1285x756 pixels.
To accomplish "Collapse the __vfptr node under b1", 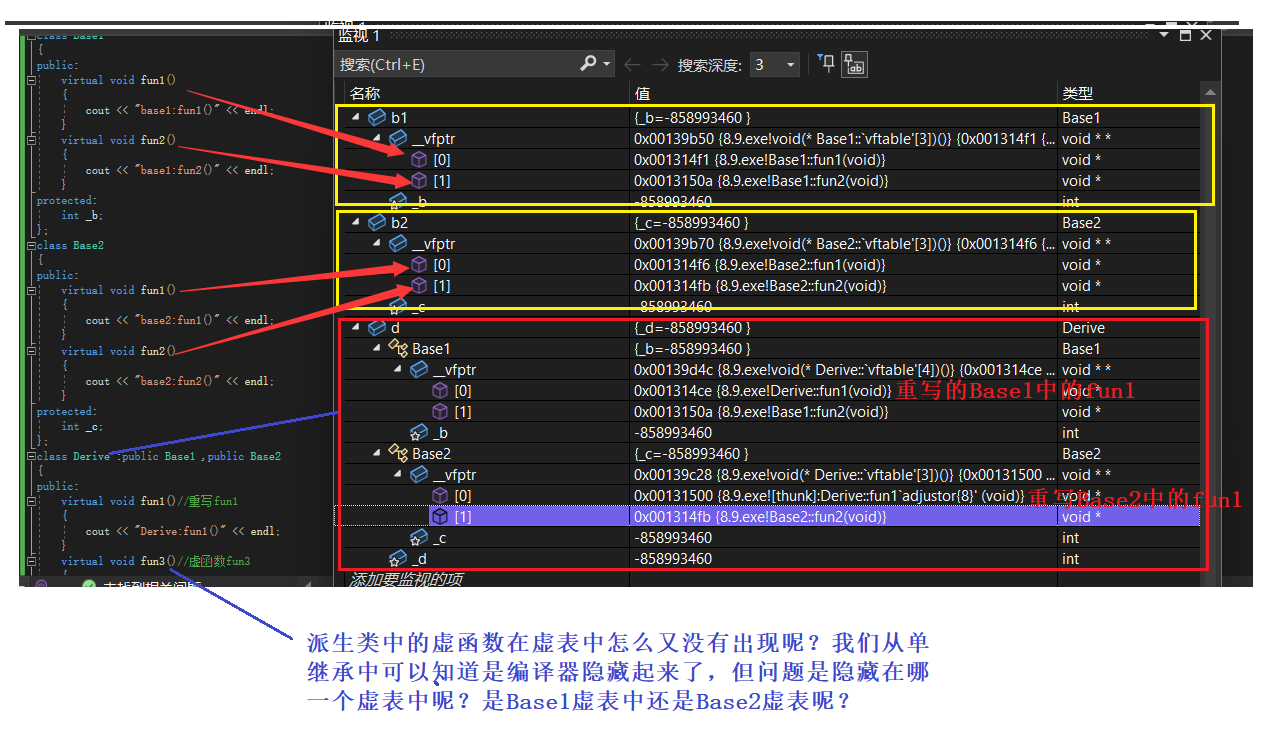I will coord(377,139).
